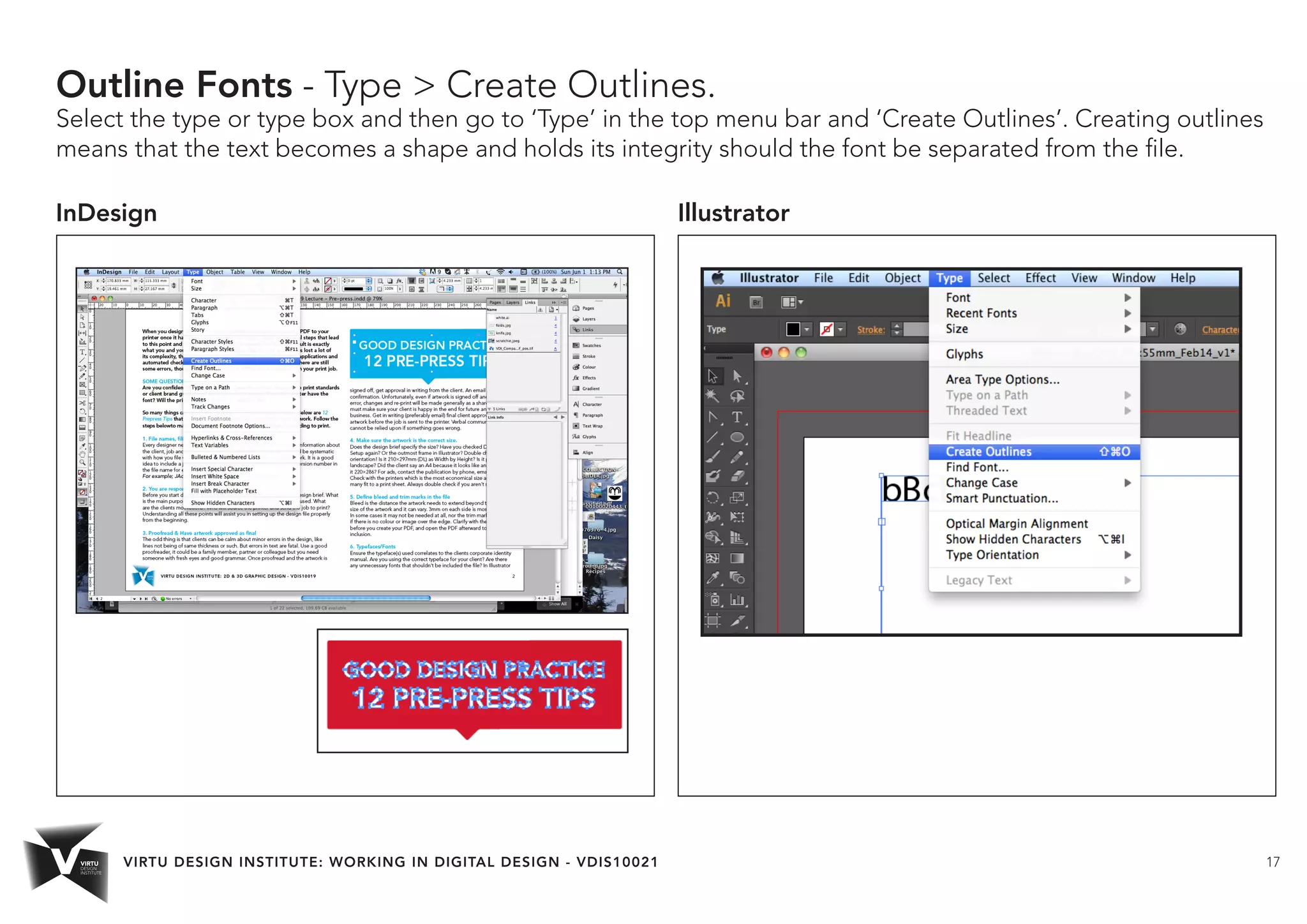The width and height of the screenshot is (1307, 924).
Task: Open the Select menu in Illustrator menu bar
Action: 994,278
